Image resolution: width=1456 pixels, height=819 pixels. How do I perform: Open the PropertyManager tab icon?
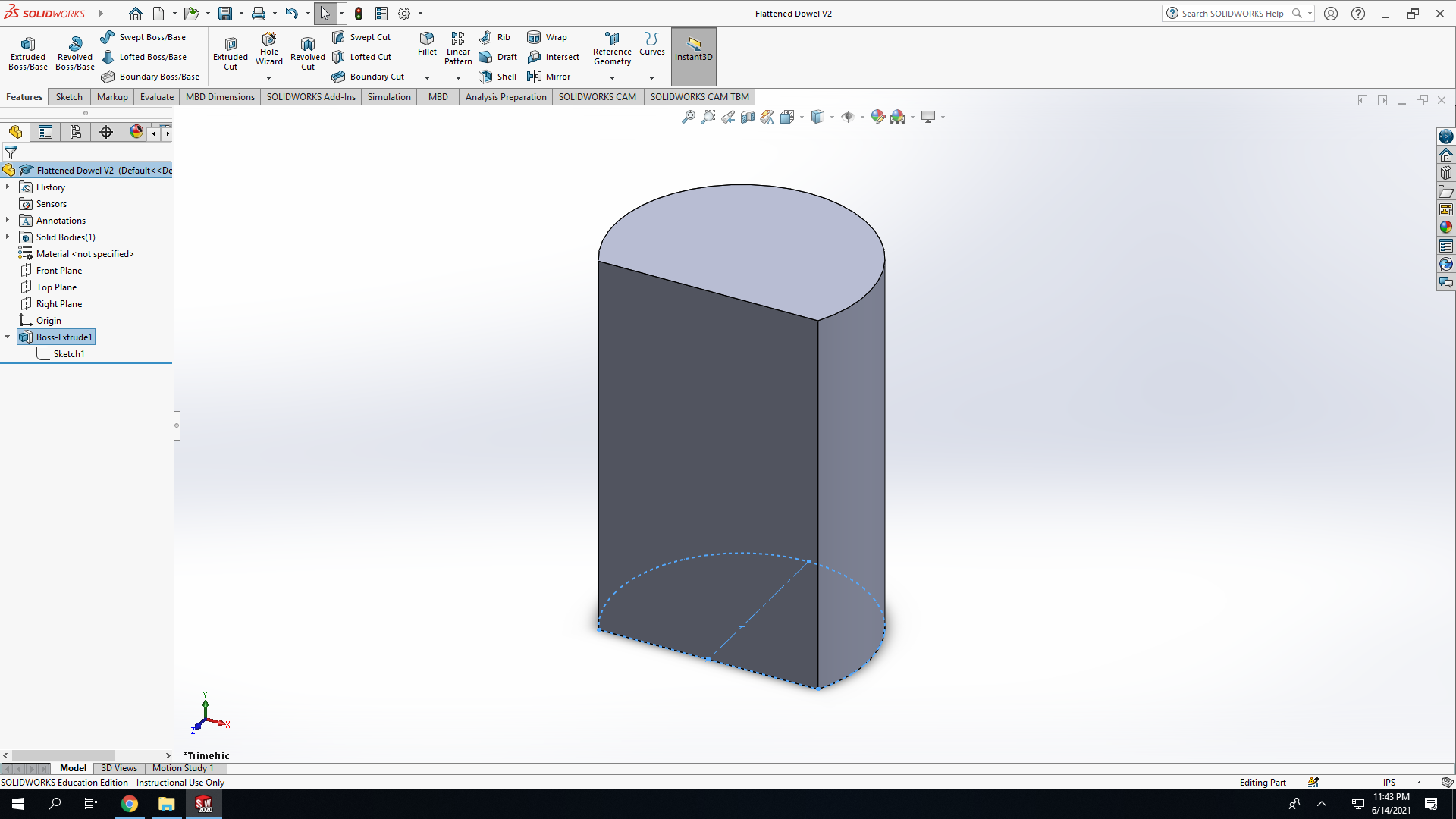[45, 132]
